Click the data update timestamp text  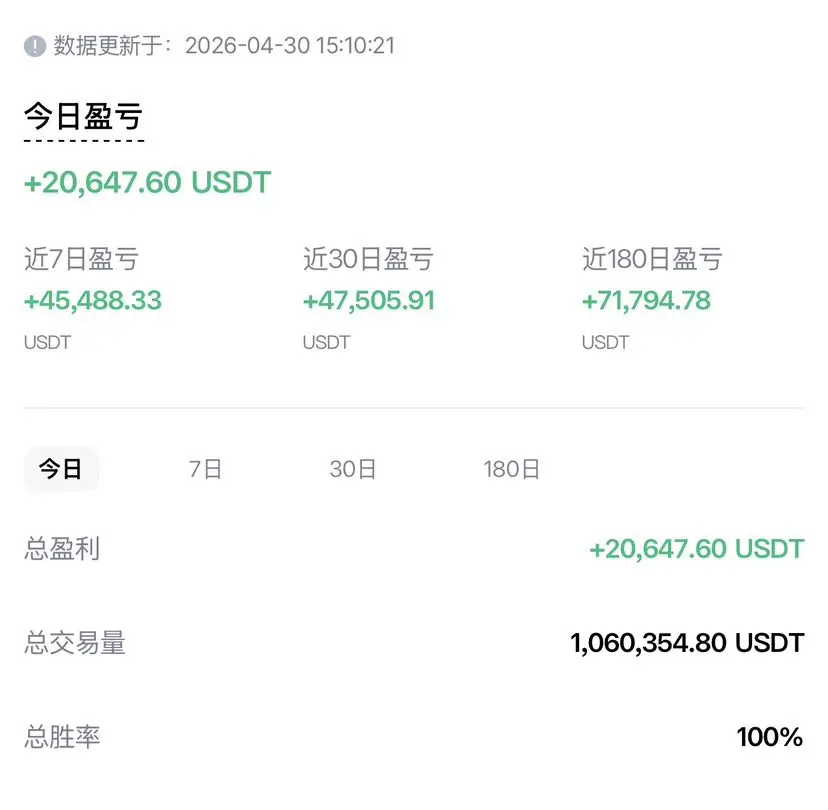224,46
